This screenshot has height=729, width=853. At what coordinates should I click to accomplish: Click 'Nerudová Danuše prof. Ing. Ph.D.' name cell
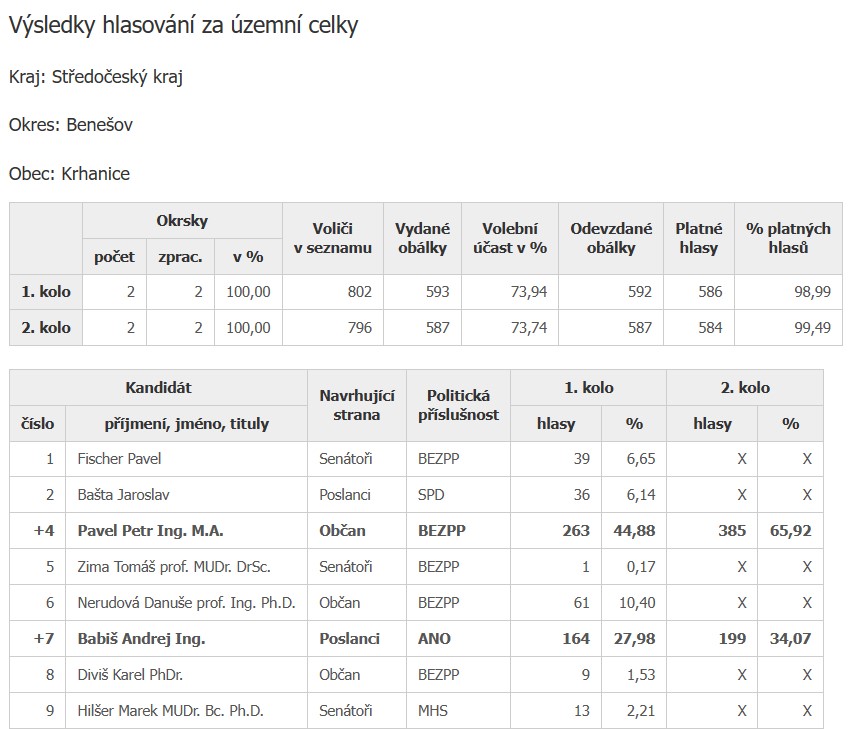187,603
